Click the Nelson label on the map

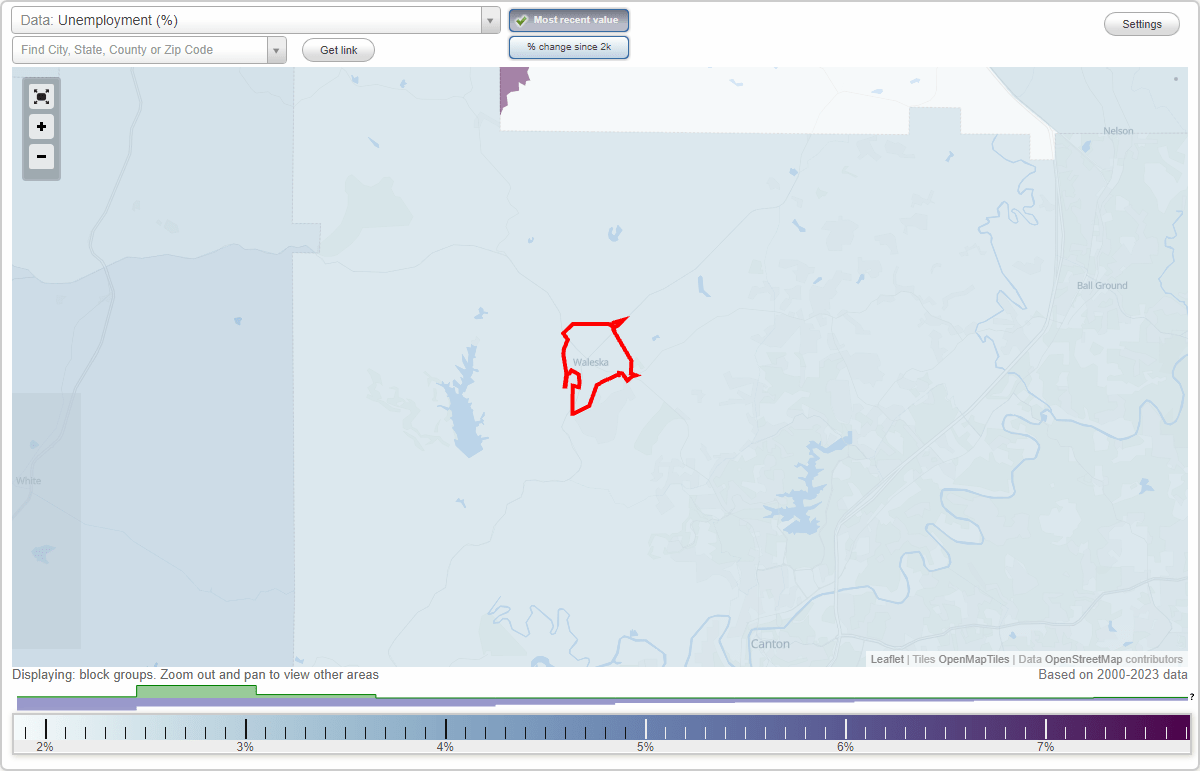pos(1119,131)
